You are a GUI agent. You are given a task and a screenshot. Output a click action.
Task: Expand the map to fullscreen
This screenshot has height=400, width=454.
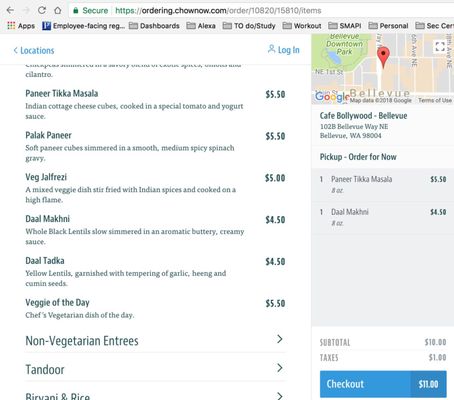point(440,47)
